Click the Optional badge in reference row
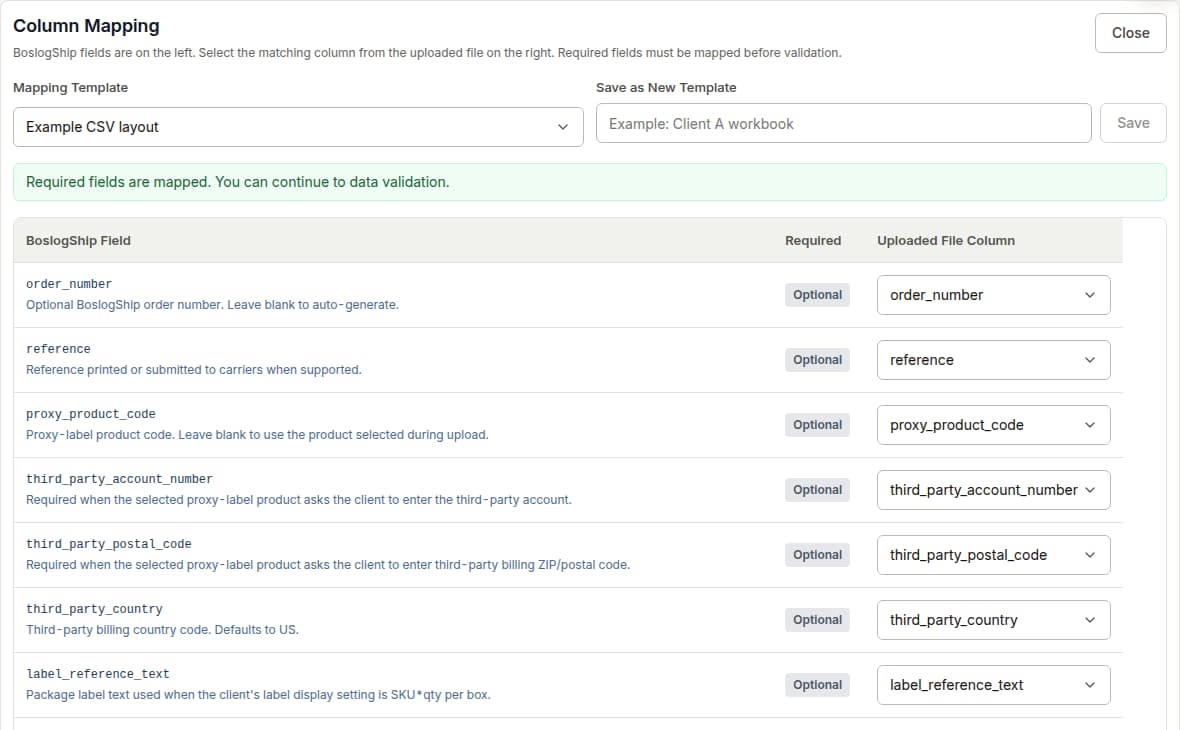The image size is (1180, 730). point(817,360)
